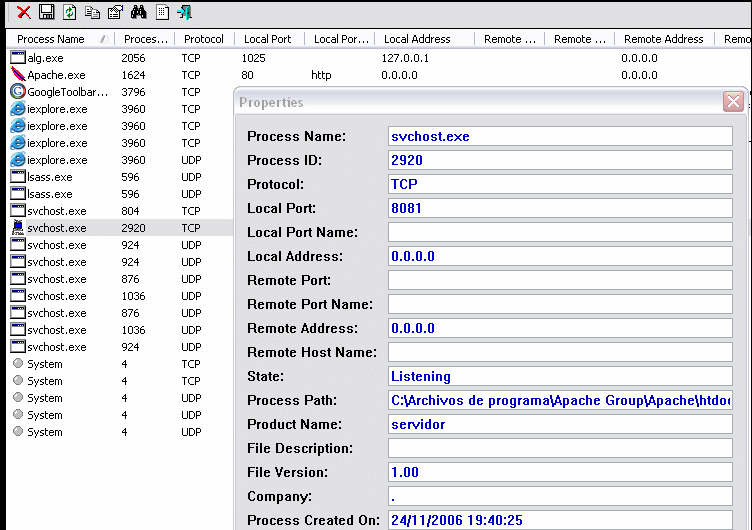752x530 pixels.
Task: Click the GoogleToolbar row icon
Action: pos(18,91)
